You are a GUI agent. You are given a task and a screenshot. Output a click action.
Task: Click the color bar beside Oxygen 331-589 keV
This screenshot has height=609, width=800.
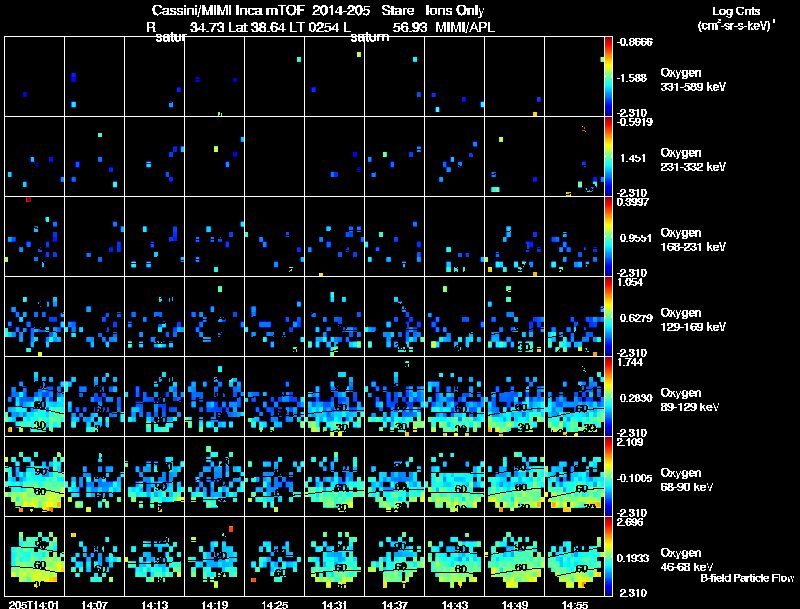pyautogui.click(x=610, y=76)
